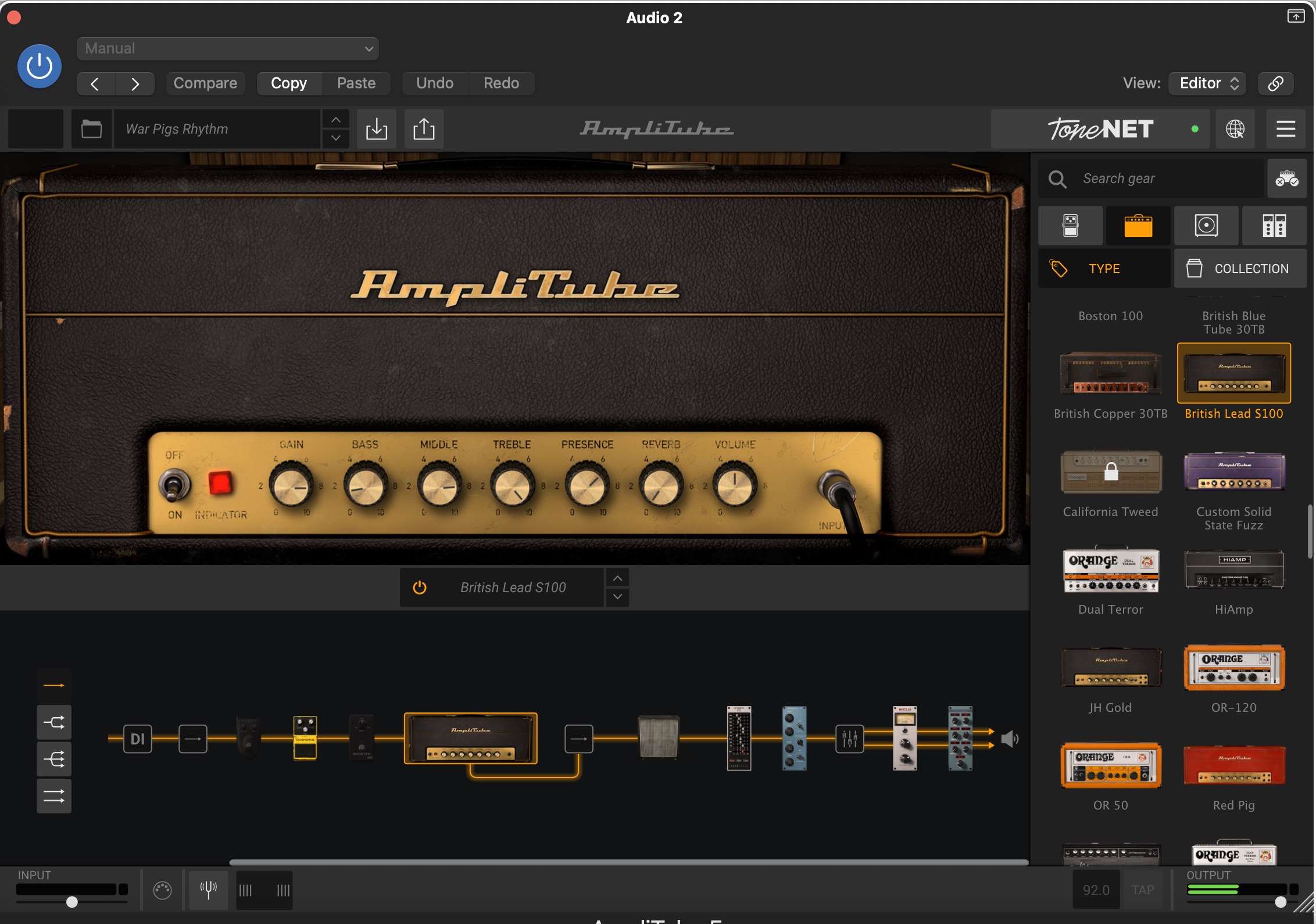This screenshot has width=1316, height=924.
Task: Open the ToneNET panel
Action: pyautogui.click(x=1100, y=129)
